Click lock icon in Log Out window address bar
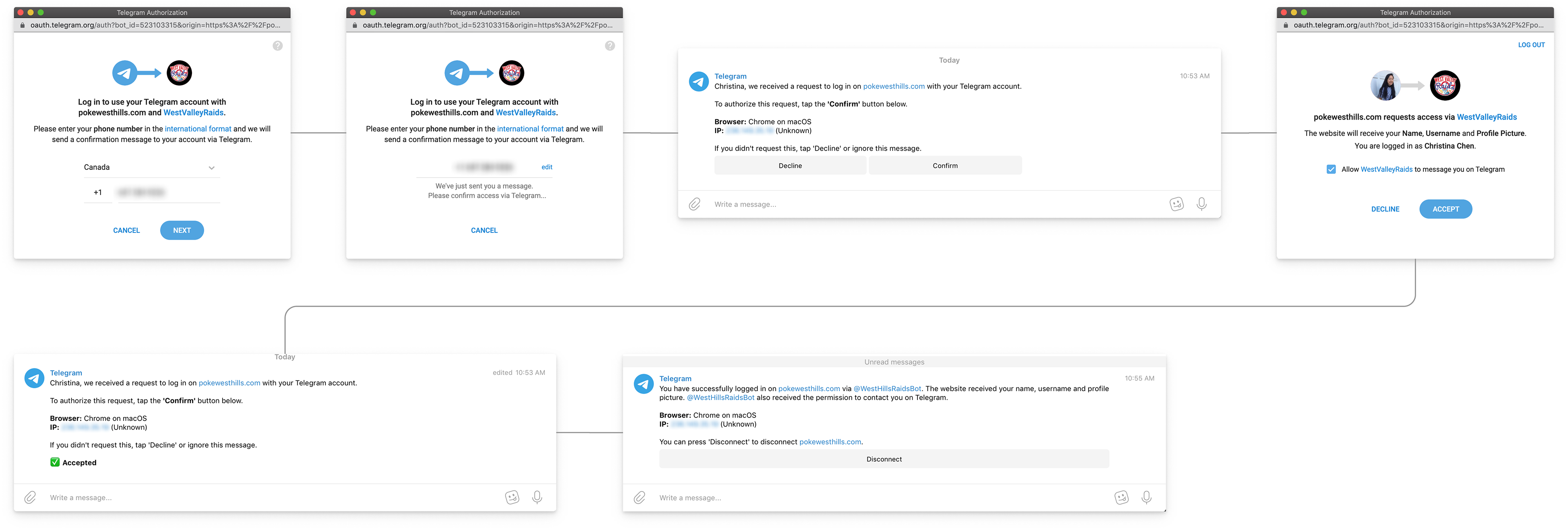This screenshot has height=532, width=1568. click(x=1285, y=25)
